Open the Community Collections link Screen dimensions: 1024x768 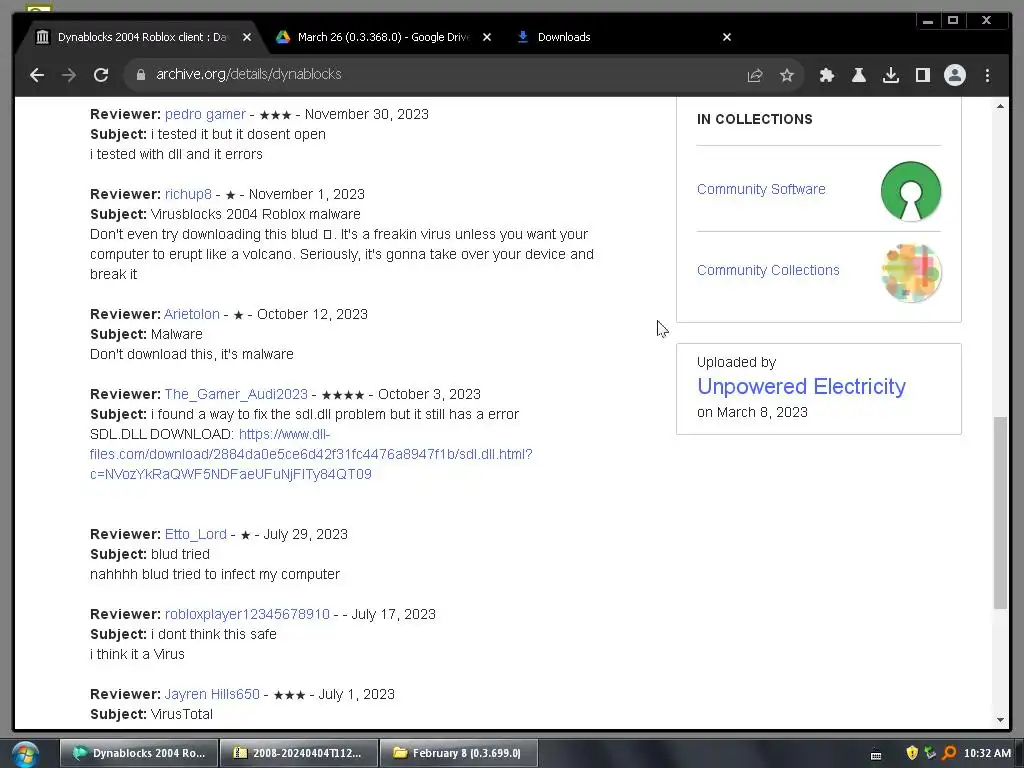pyautogui.click(x=768, y=270)
